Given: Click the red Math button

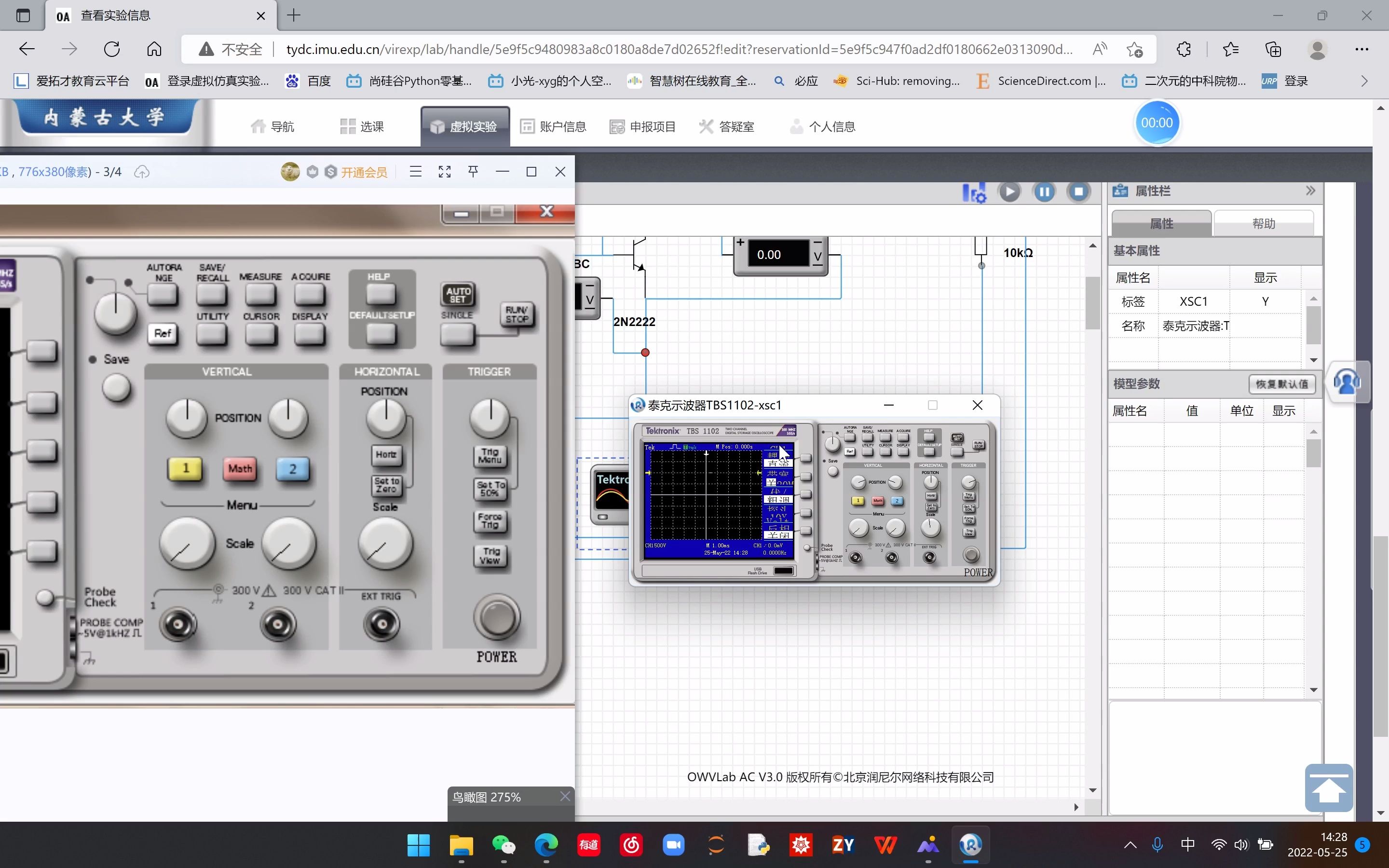Looking at the screenshot, I should 240,469.
